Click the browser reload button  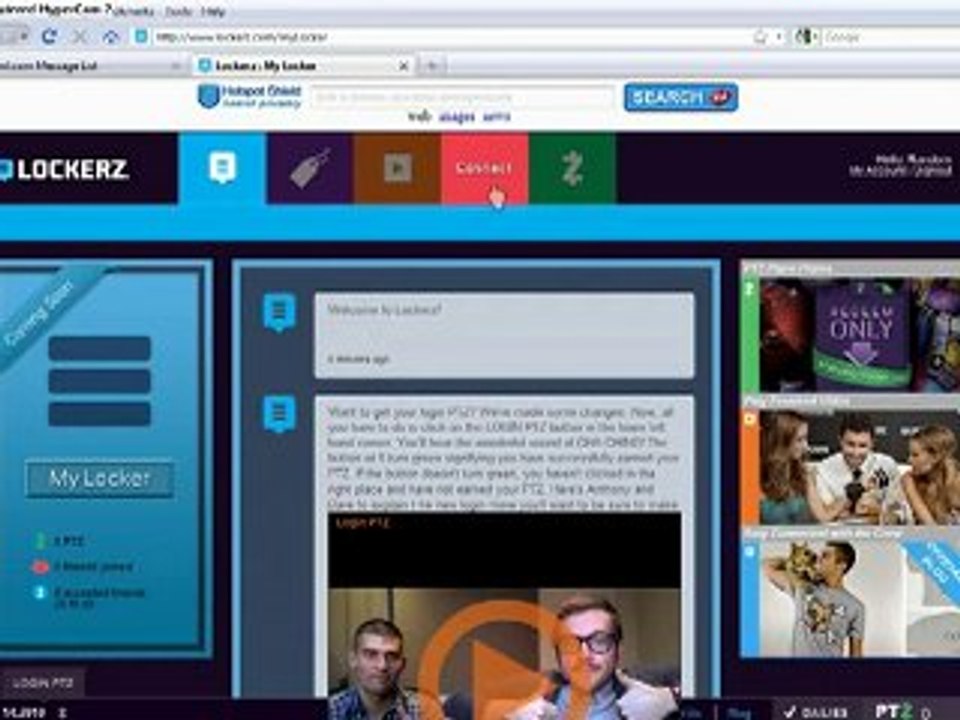point(50,37)
